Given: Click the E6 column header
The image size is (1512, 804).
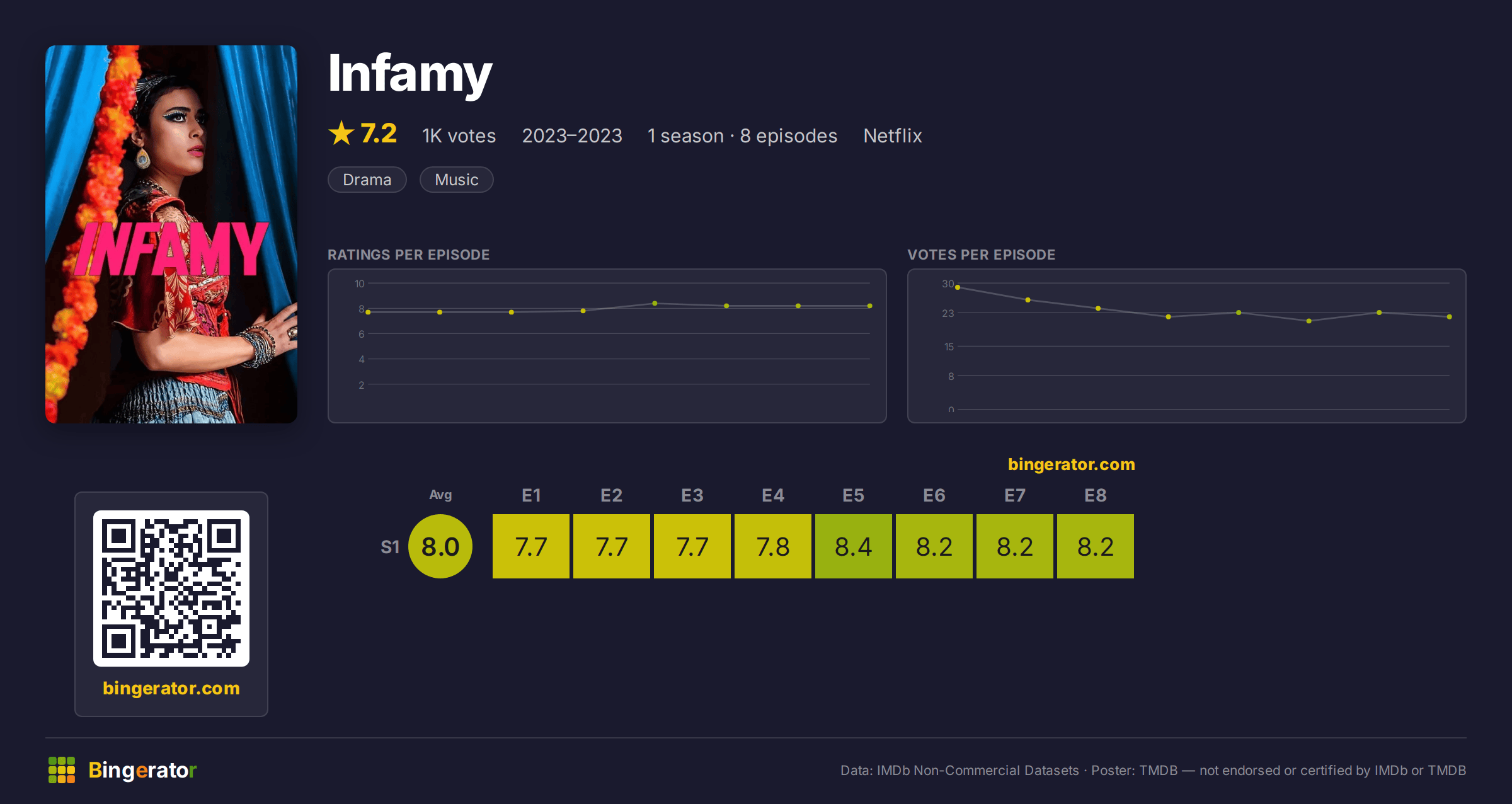Looking at the screenshot, I should click(x=934, y=495).
